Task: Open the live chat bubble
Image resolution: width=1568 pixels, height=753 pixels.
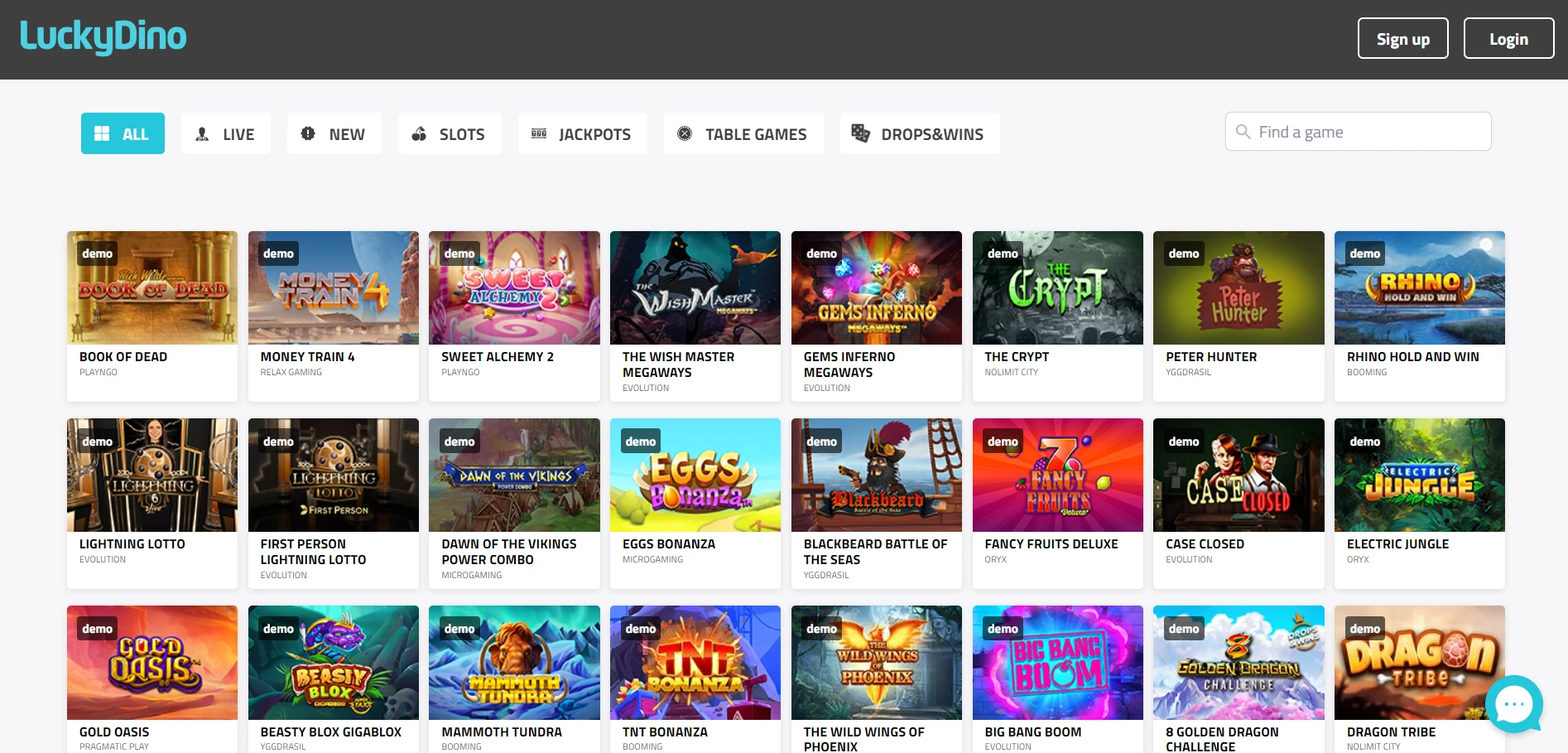Action: tap(1514, 705)
